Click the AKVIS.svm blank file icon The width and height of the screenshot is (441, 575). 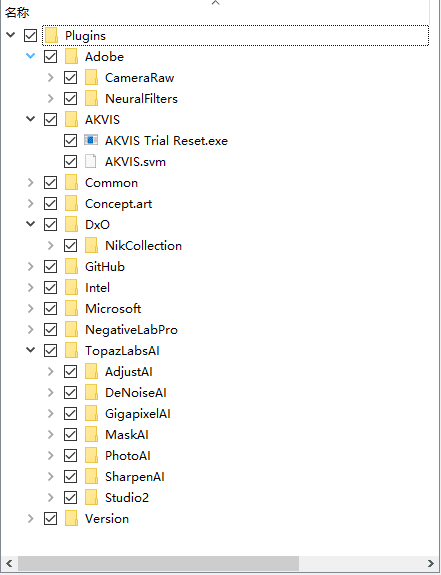[x=91, y=161]
